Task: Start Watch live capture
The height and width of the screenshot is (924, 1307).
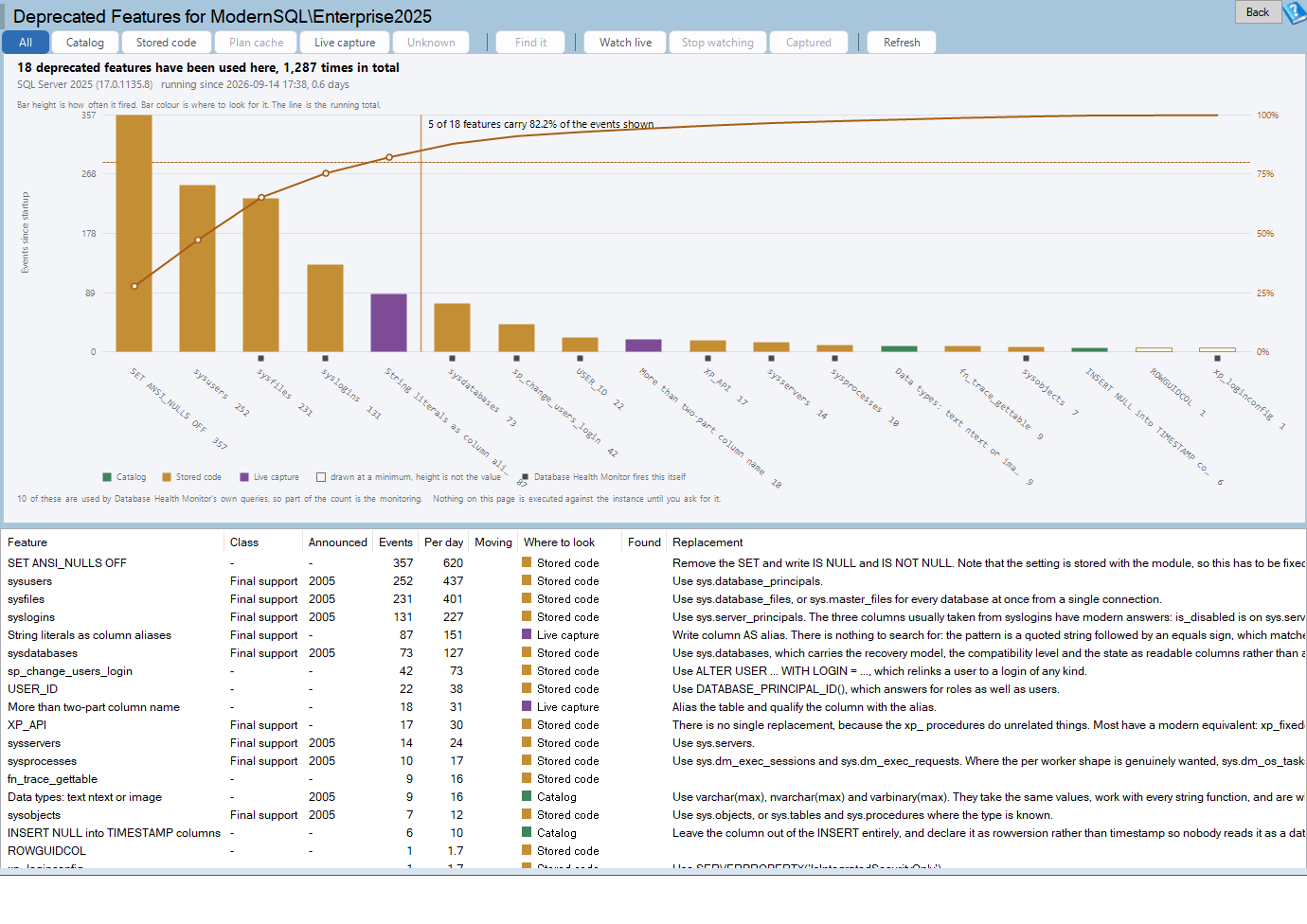Action: pos(625,43)
